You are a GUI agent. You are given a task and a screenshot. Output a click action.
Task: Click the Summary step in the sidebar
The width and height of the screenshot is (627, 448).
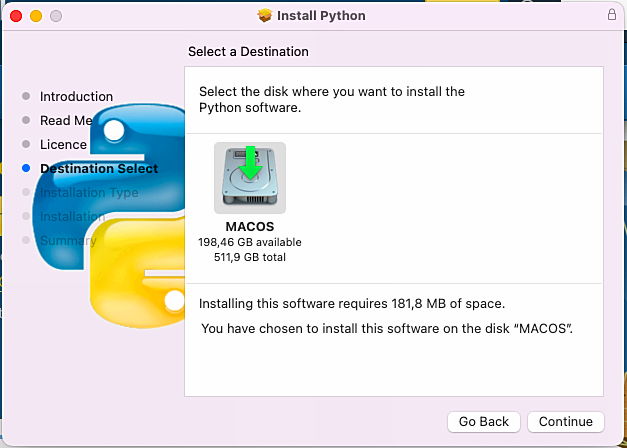coord(67,241)
